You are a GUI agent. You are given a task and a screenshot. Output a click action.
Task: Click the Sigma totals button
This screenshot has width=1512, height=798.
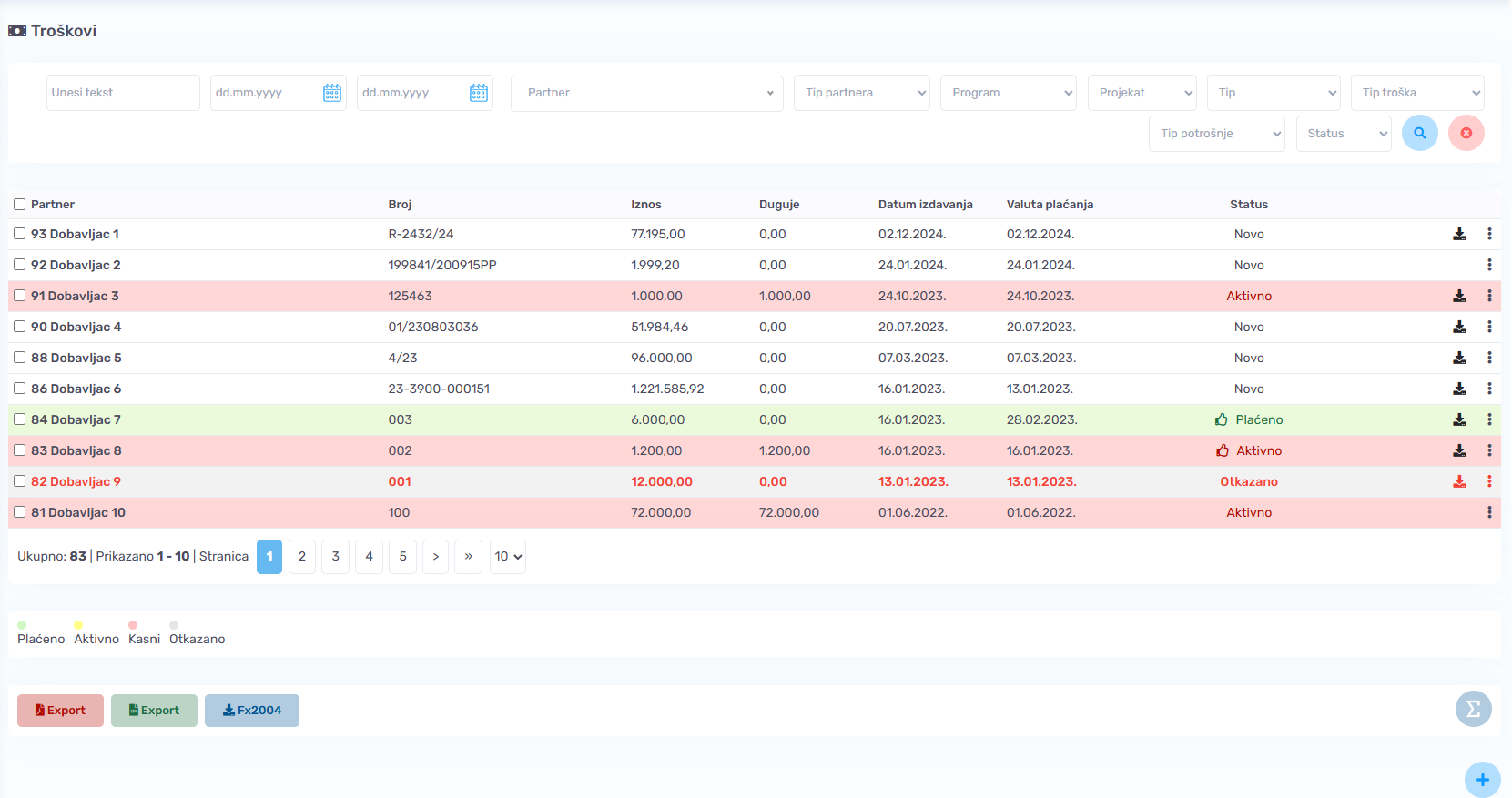tap(1473, 709)
